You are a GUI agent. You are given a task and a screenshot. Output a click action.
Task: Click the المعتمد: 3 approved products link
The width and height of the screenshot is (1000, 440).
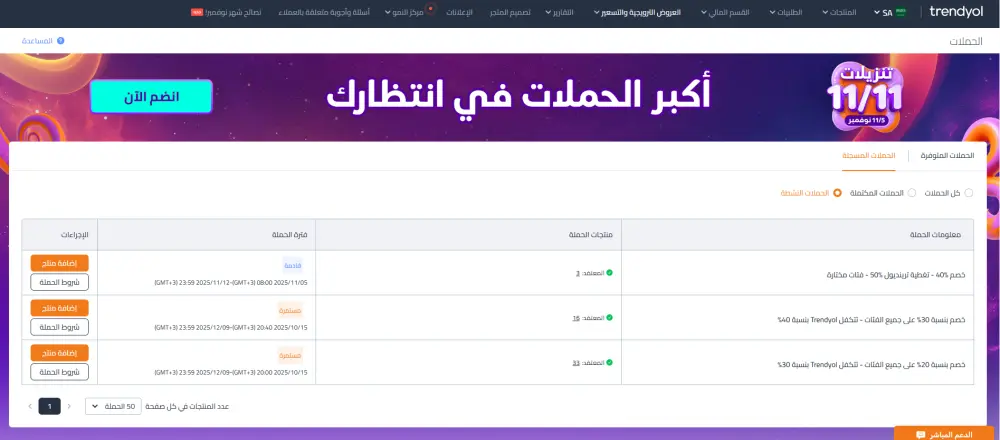click(x=590, y=273)
